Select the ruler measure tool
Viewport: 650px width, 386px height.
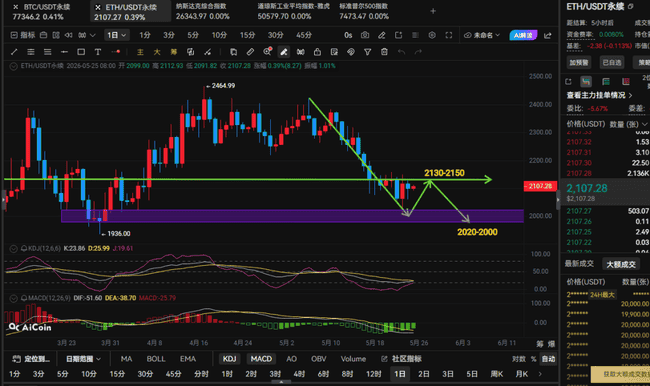click(250, 52)
